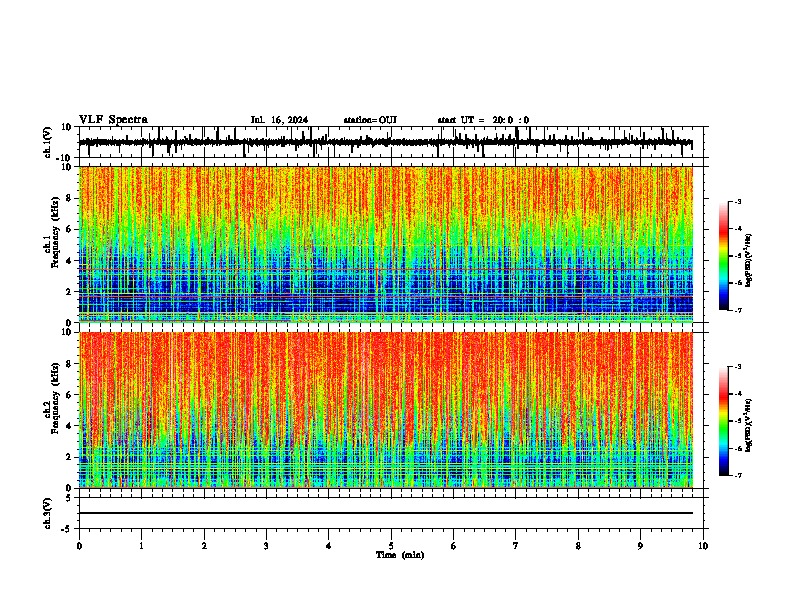Click the "-10" tick on ch.1(V) axis

65,158
